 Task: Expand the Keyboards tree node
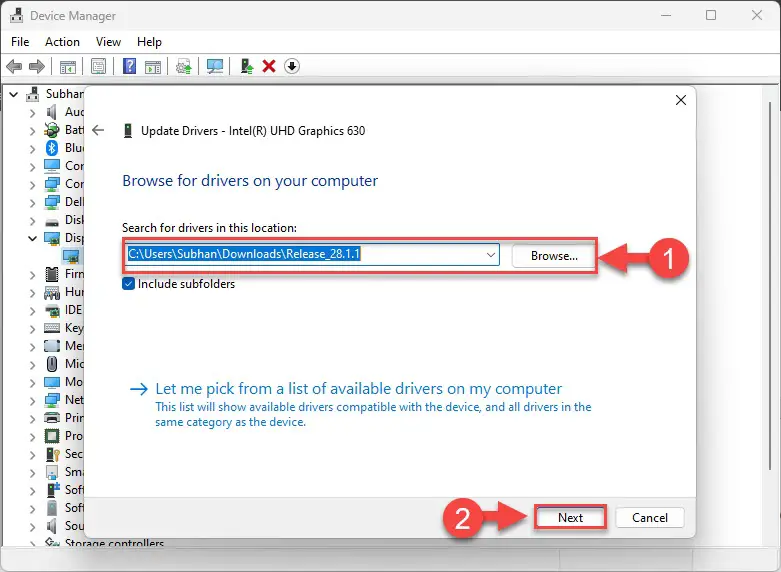coord(32,328)
